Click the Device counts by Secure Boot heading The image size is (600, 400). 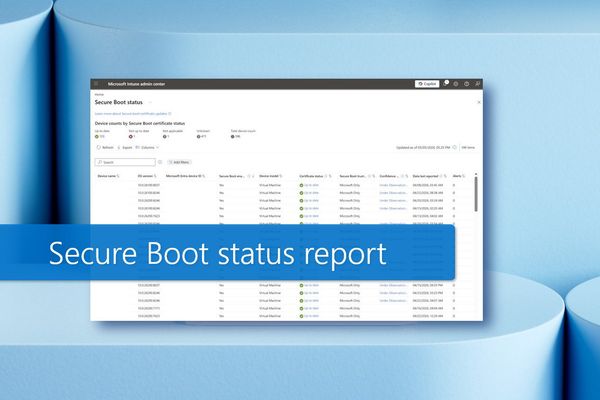[140, 123]
